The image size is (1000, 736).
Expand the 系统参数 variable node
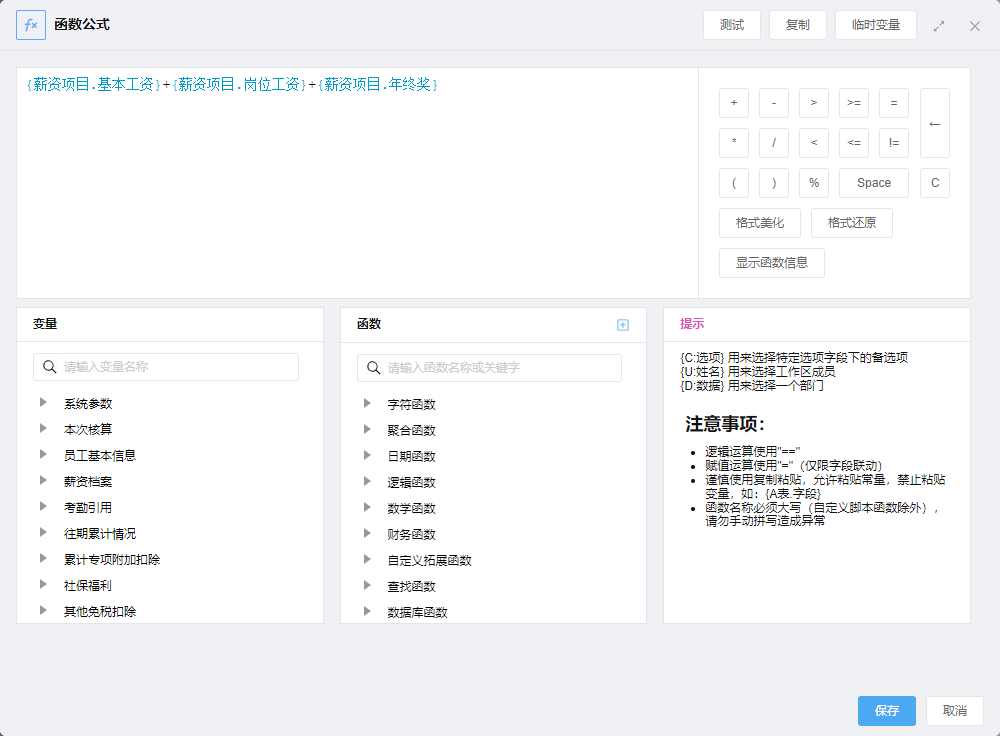[x=43, y=402]
